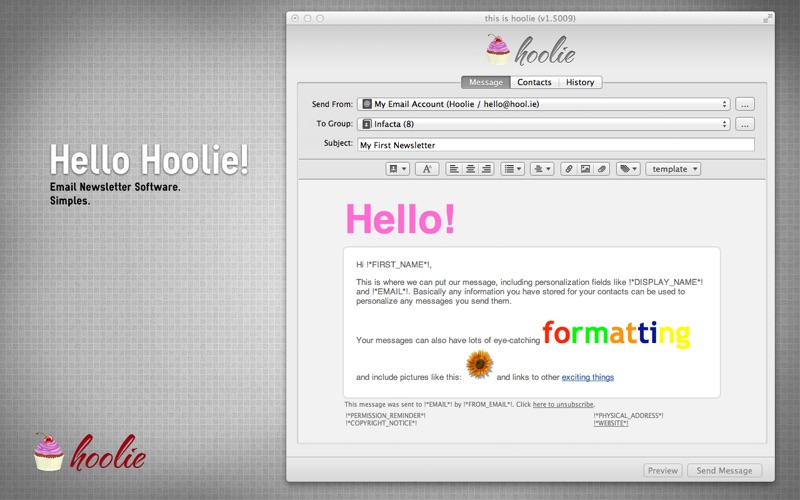Attach a file with the paperclip icon
The height and width of the screenshot is (500, 800).
point(602,169)
